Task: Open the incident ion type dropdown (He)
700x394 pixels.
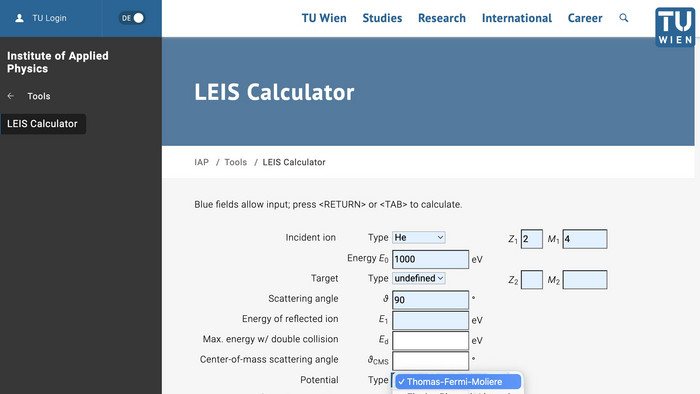Action: click(x=419, y=237)
